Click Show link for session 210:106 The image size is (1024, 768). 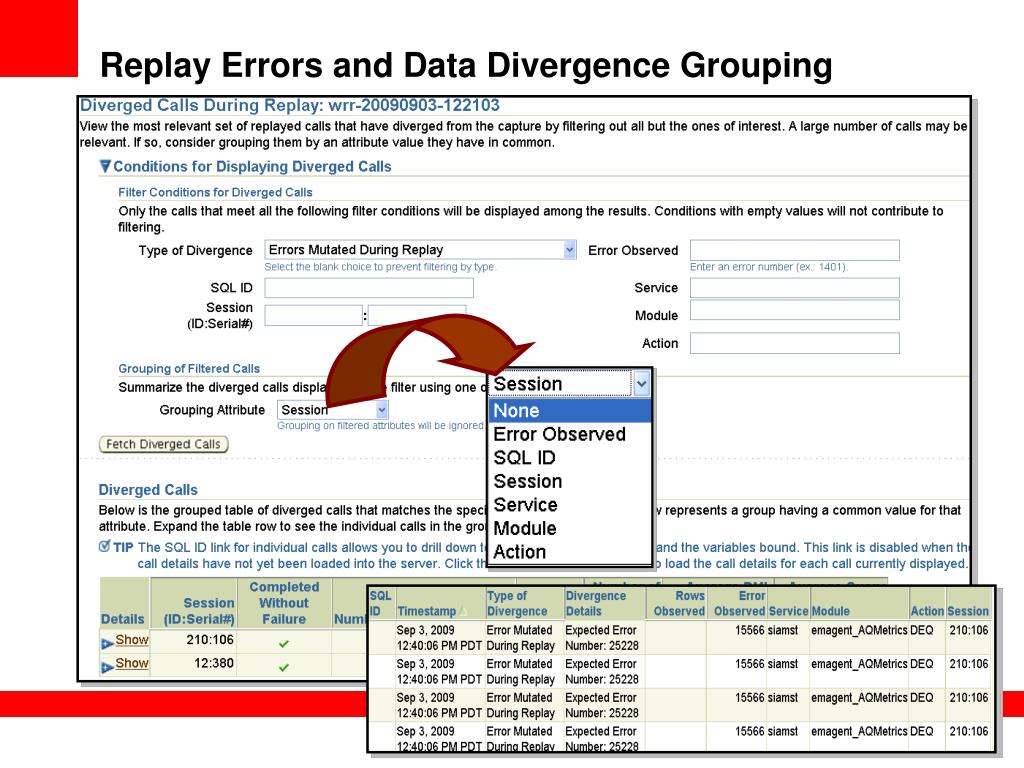point(132,640)
